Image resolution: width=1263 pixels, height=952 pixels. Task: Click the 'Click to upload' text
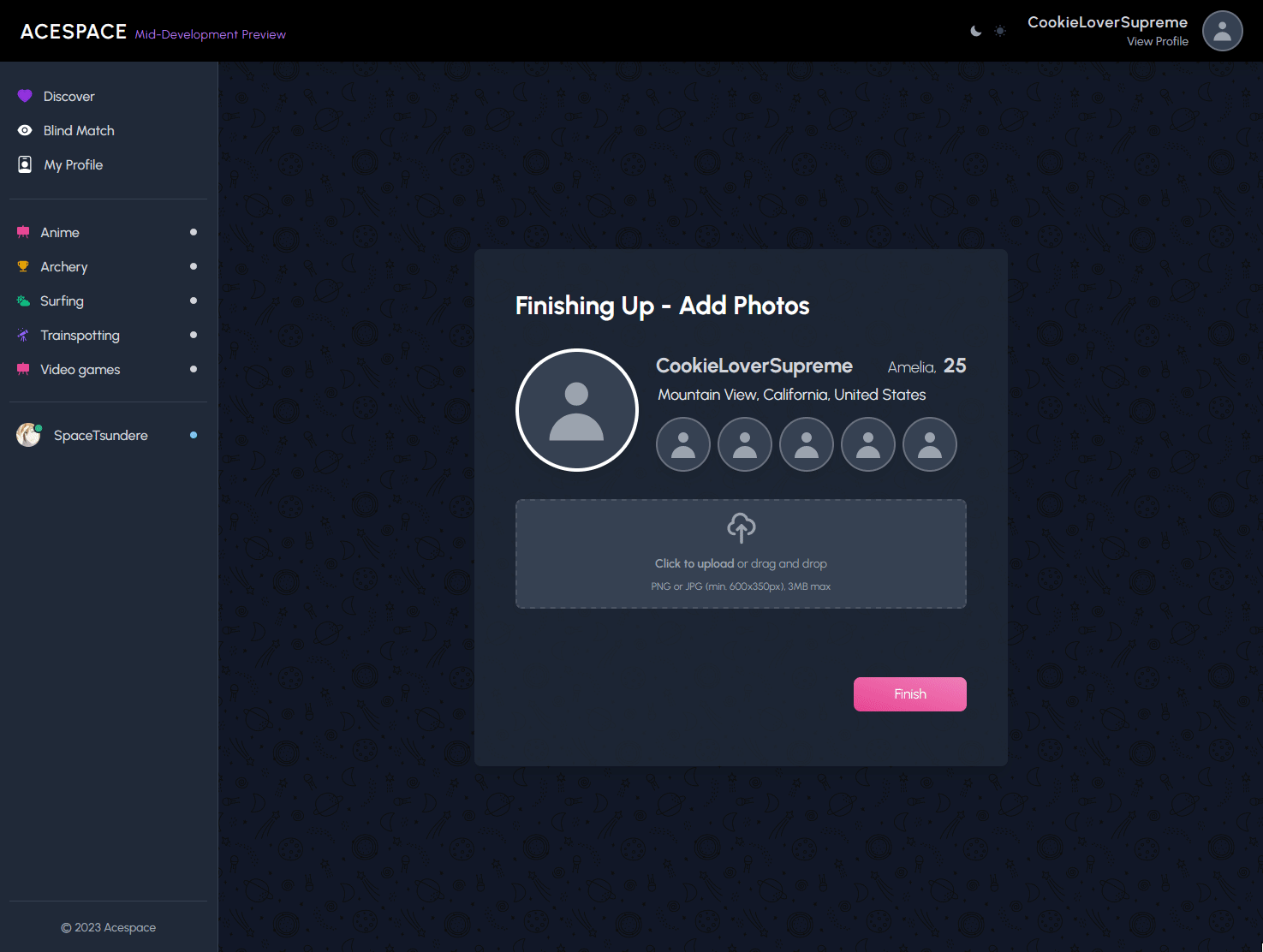pos(694,563)
